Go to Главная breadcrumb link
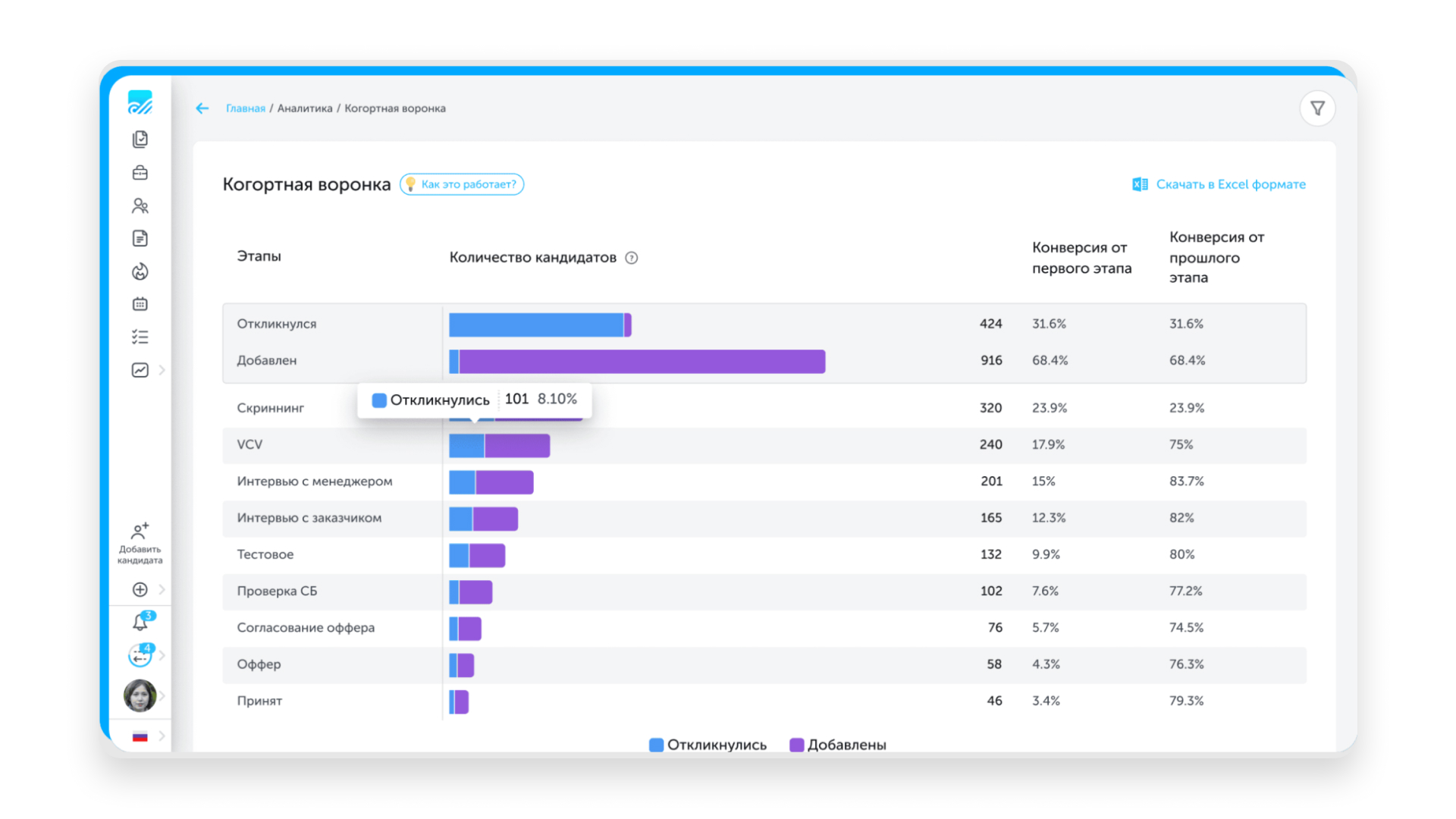Image resolution: width=1456 pixels, height=819 pixels. 246,108
